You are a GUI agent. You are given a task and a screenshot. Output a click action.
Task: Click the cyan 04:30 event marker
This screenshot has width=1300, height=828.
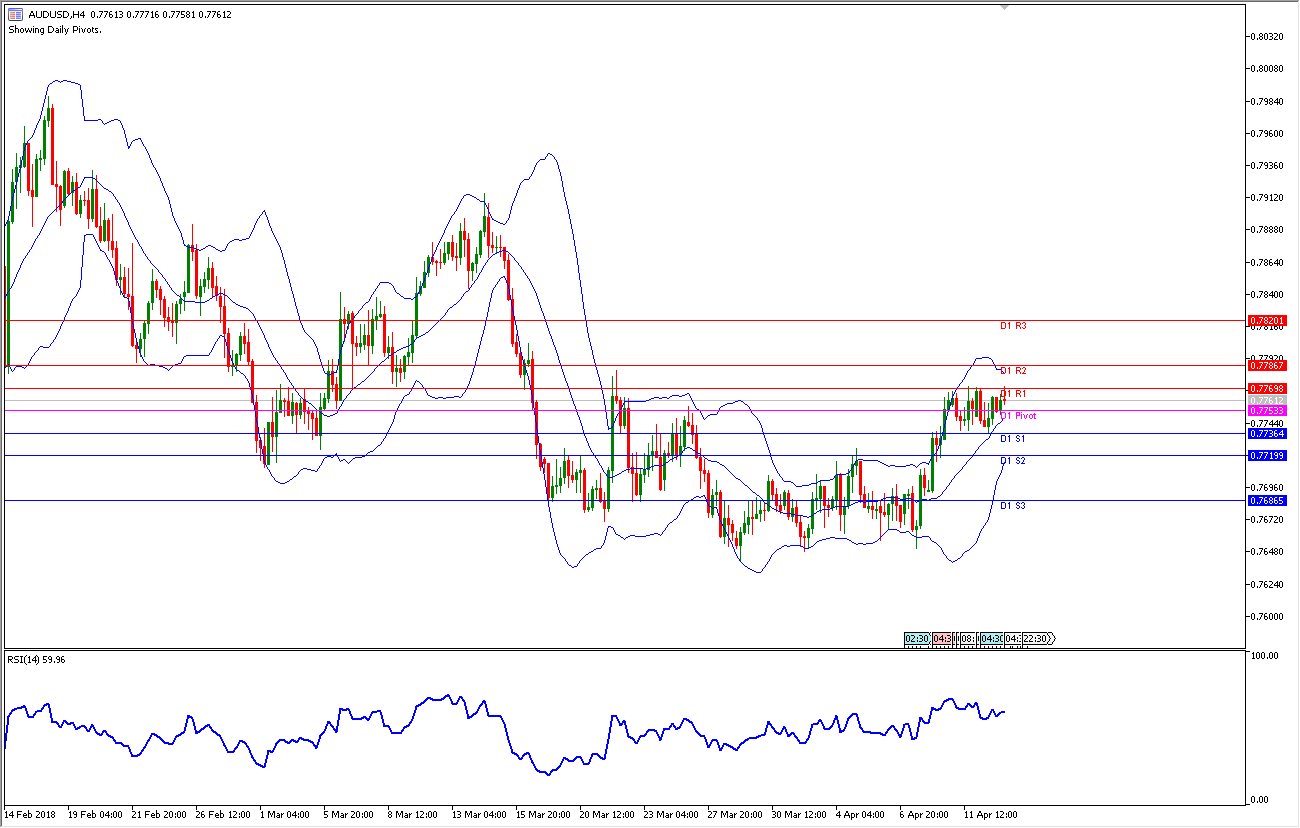pos(991,638)
